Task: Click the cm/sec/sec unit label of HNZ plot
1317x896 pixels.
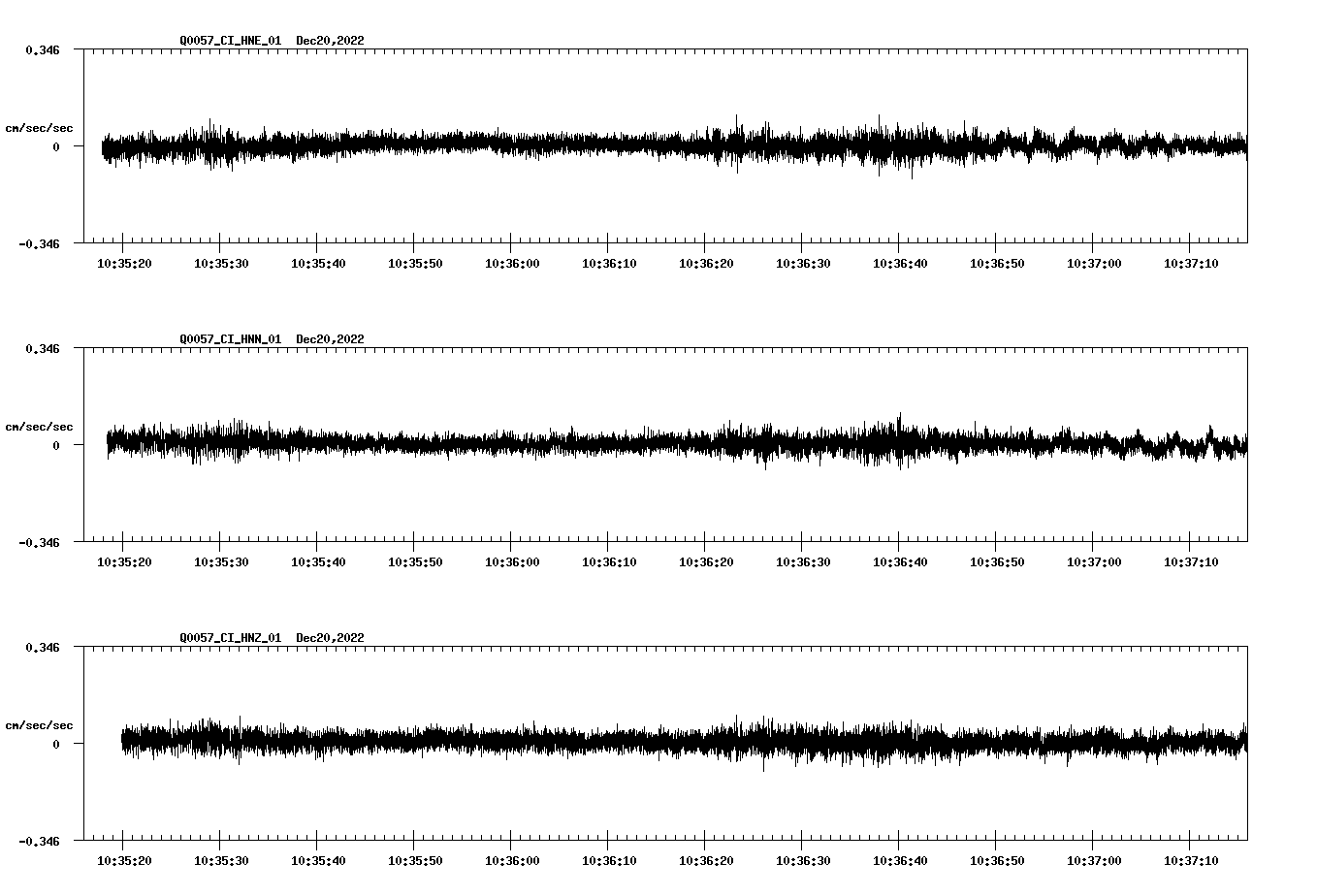Action: 39,725
